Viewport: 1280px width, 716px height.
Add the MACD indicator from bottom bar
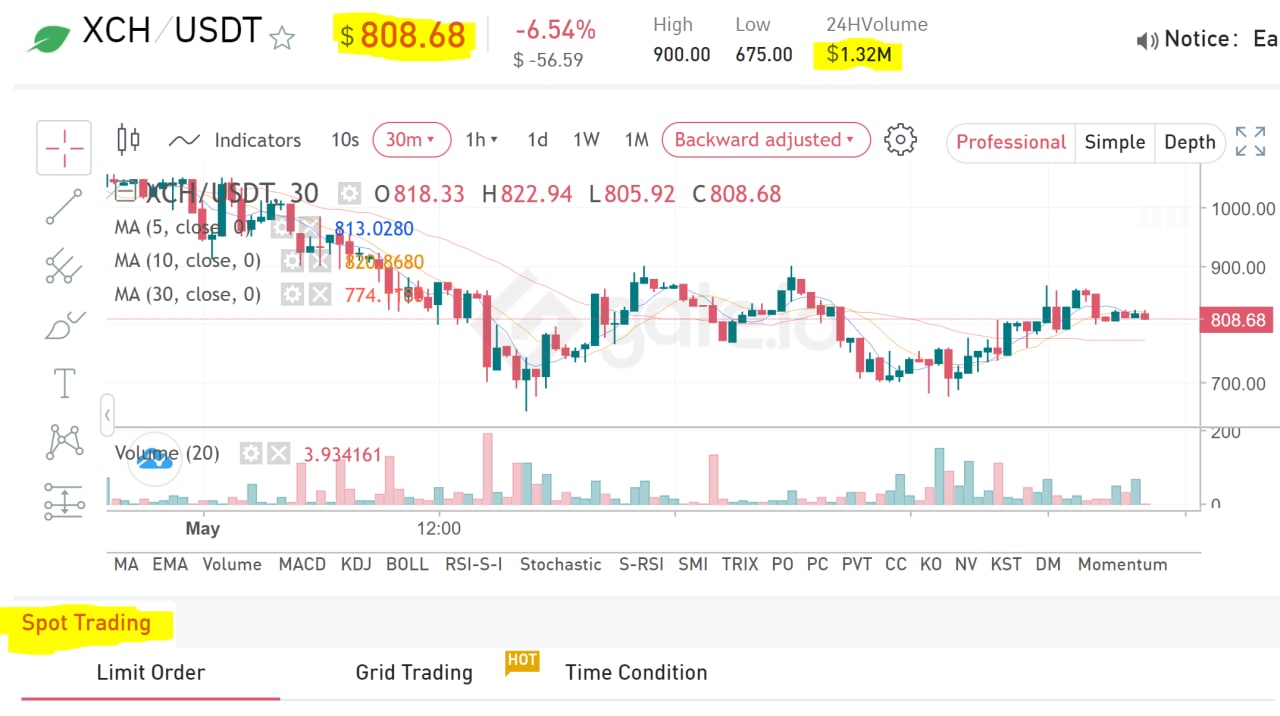click(x=302, y=564)
